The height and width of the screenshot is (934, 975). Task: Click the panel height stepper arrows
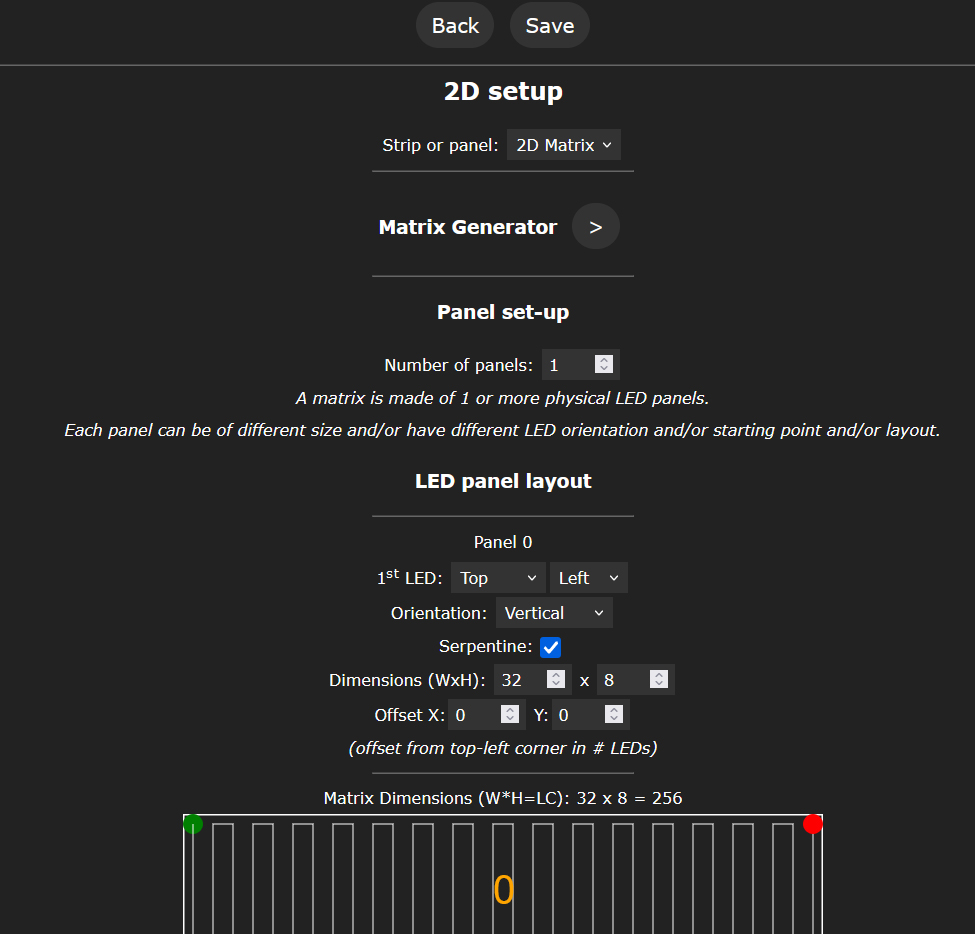[659, 680]
